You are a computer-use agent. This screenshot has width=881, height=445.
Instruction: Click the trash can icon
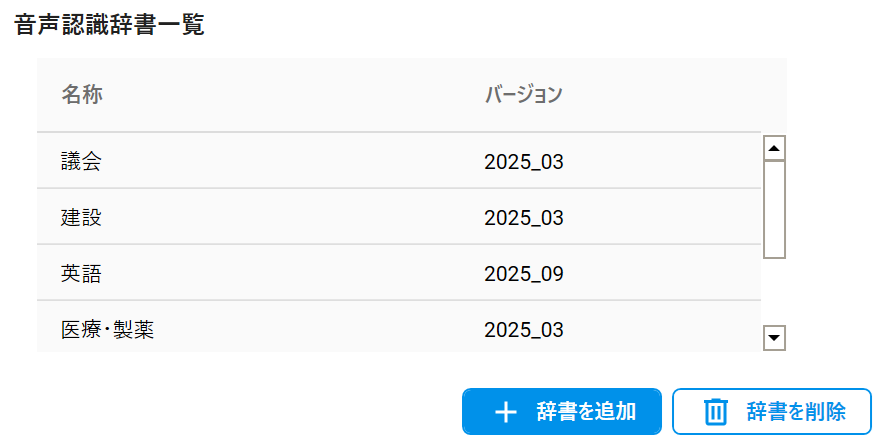(x=716, y=412)
